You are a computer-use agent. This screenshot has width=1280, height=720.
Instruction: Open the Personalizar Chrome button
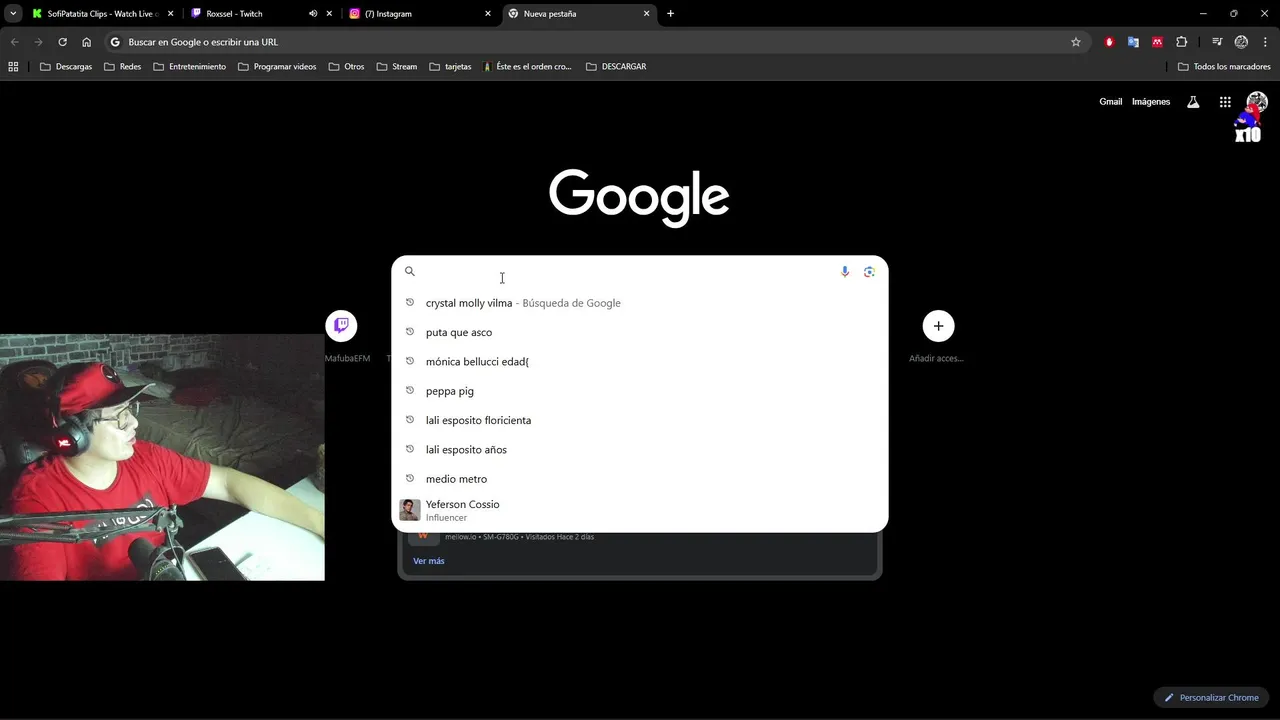[1211, 697]
